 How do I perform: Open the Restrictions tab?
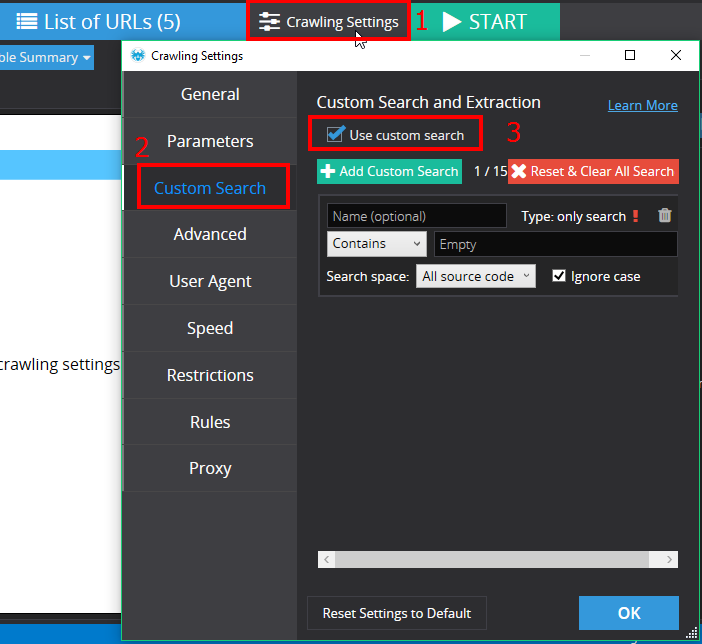pyautogui.click(x=210, y=375)
